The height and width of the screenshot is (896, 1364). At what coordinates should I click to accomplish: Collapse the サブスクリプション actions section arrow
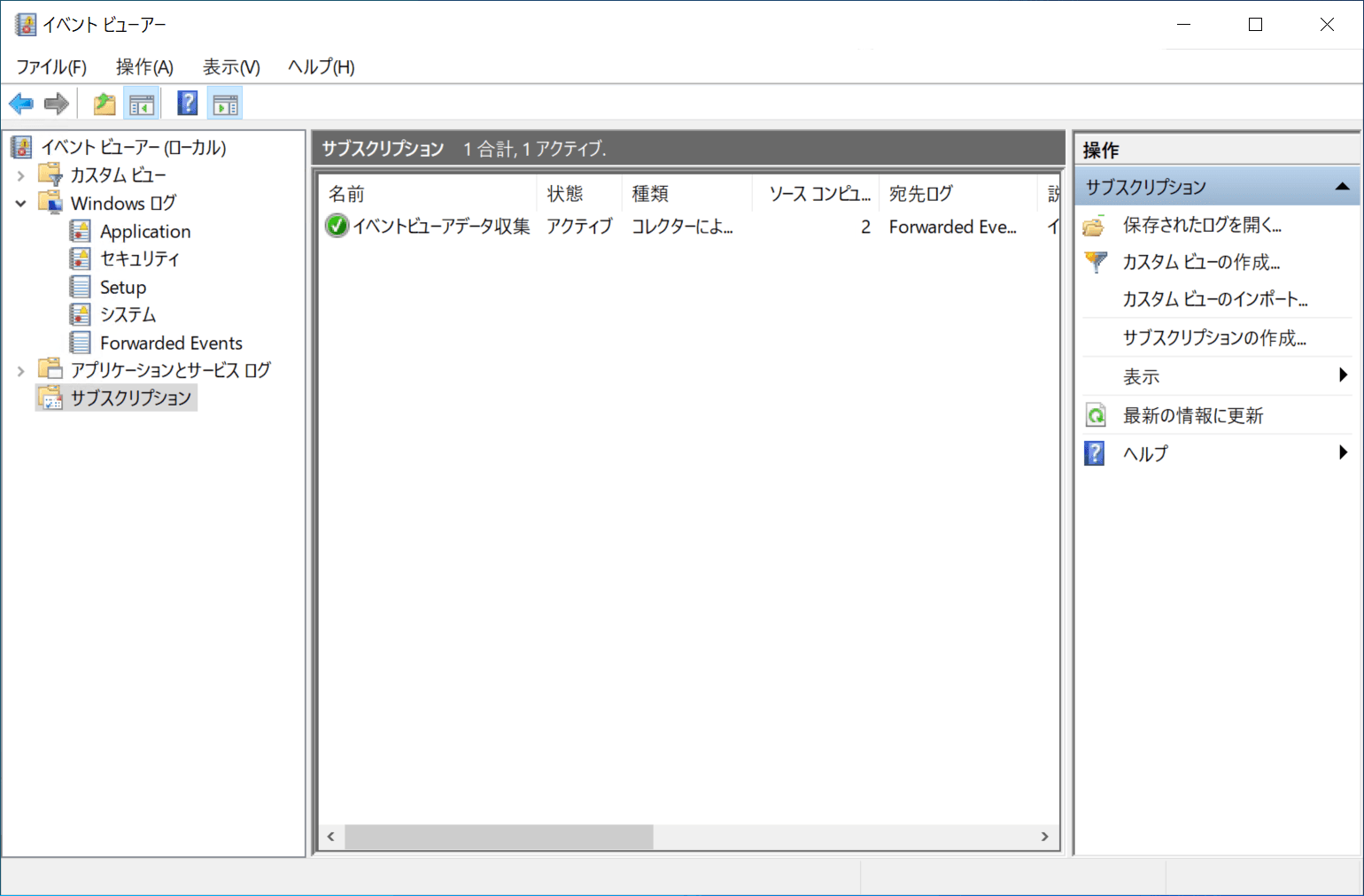(x=1342, y=187)
